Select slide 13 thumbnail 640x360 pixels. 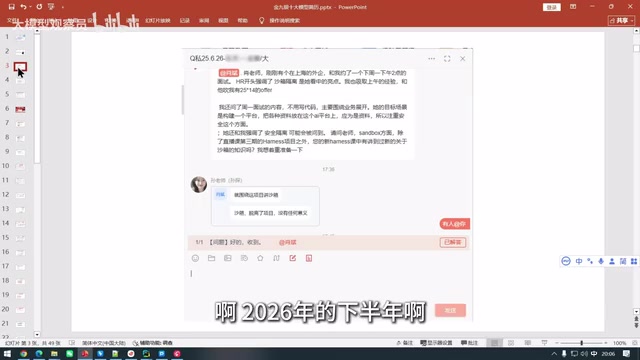click(x=20, y=209)
